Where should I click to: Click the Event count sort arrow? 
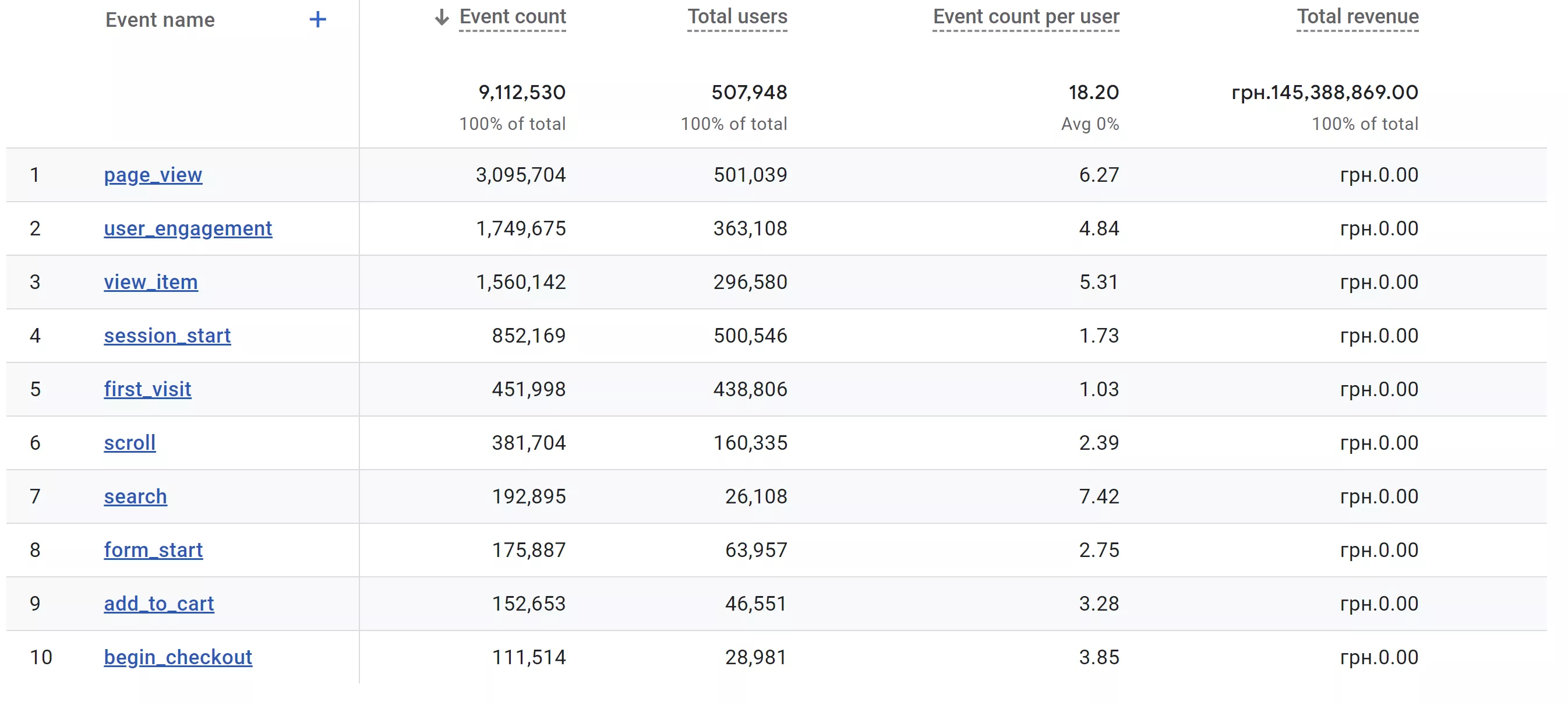click(442, 17)
